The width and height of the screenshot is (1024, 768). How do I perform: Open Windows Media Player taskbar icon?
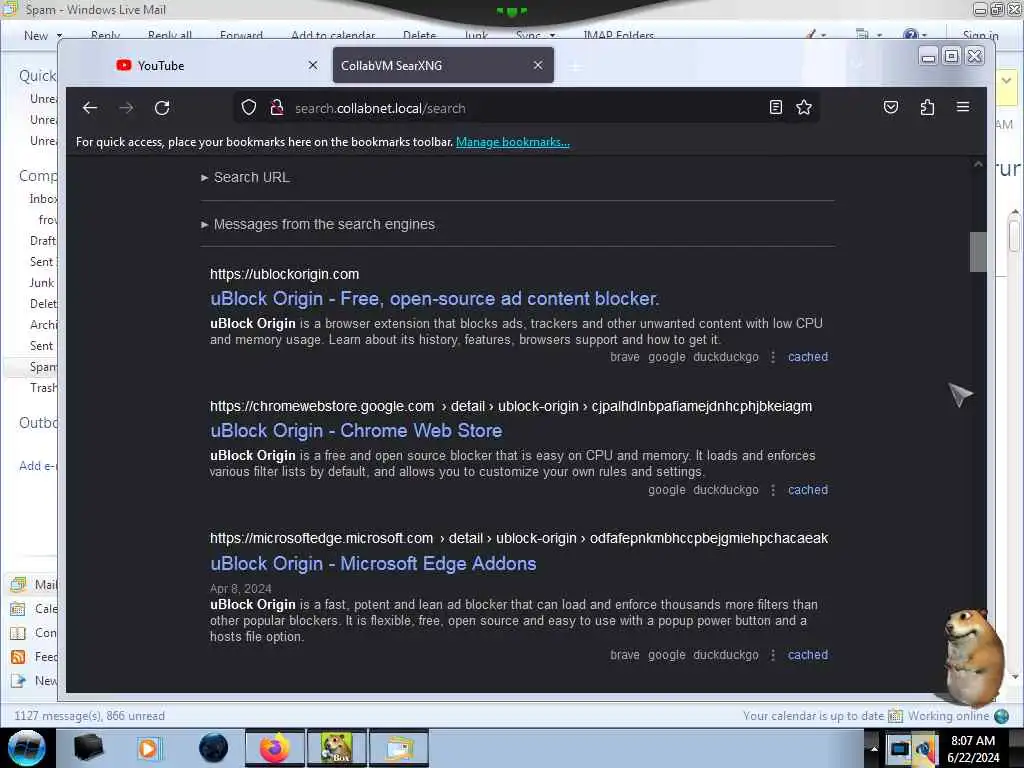pyautogui.click(x=148, y=748)
